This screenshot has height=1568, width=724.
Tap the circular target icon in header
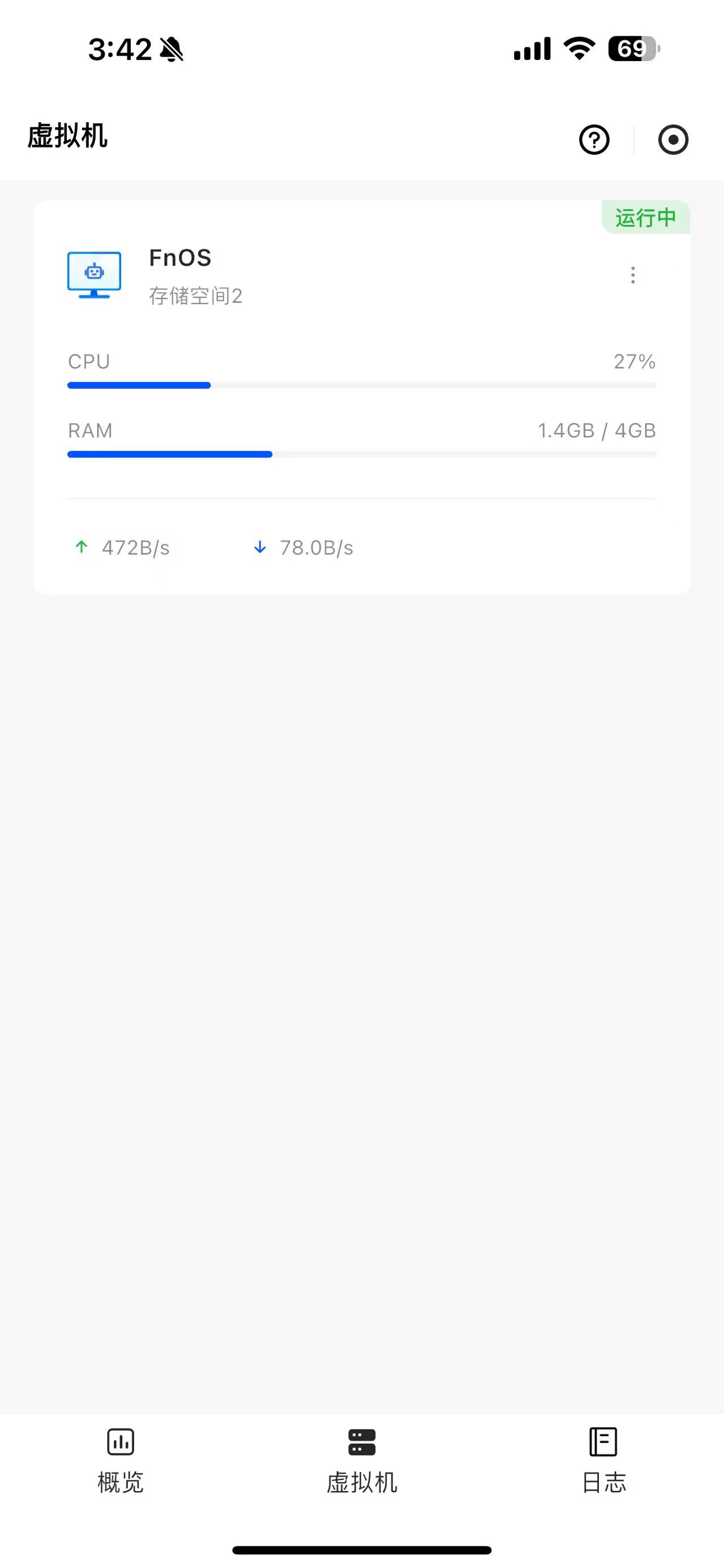673,140
